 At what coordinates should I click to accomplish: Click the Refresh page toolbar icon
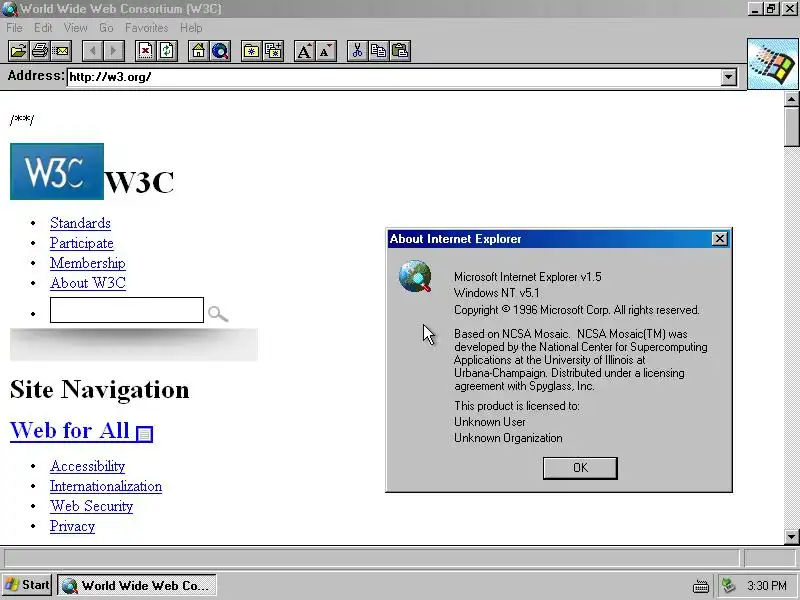[167, 51]
